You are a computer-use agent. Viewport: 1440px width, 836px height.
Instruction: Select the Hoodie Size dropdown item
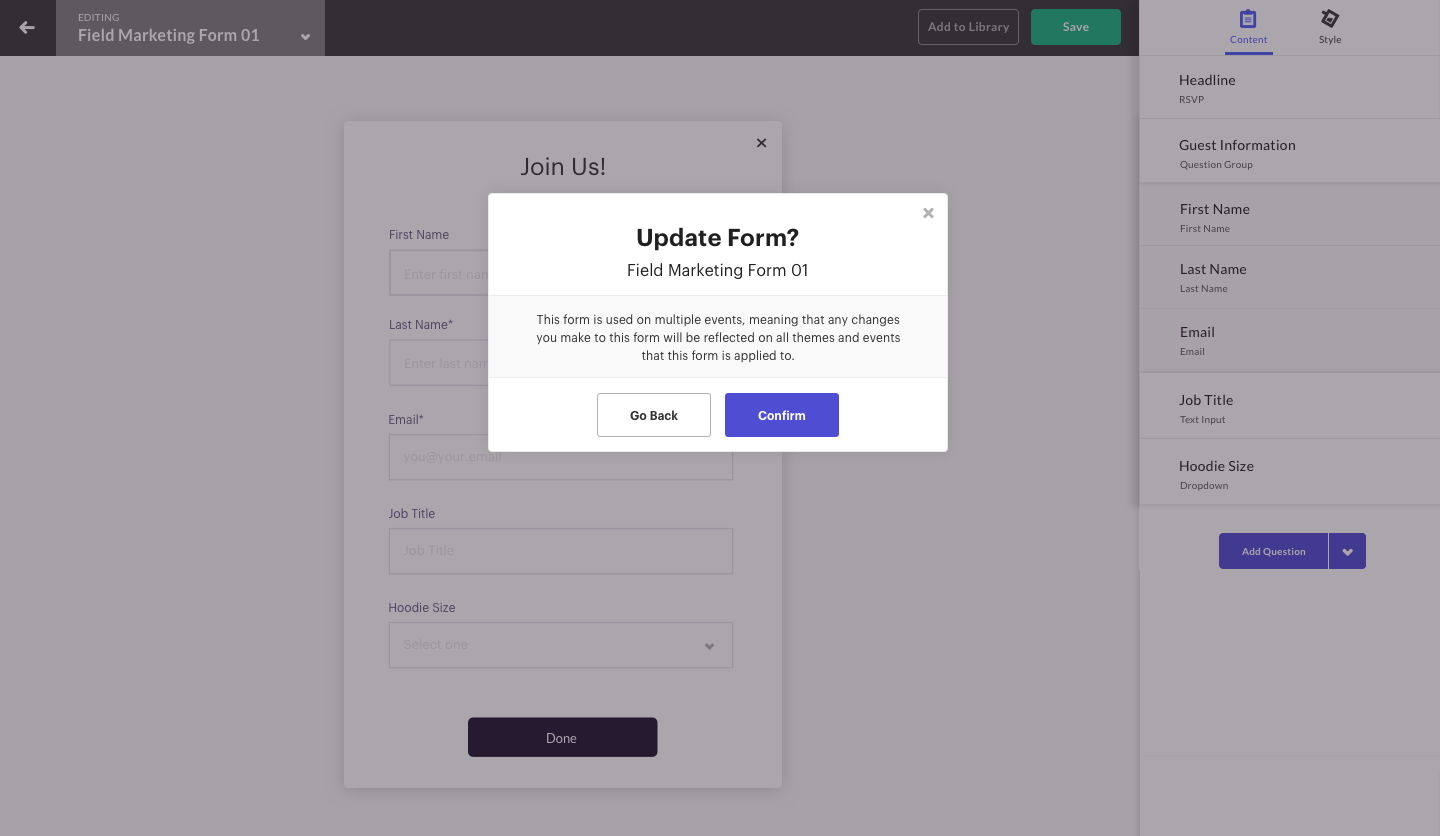[1290, 474]
